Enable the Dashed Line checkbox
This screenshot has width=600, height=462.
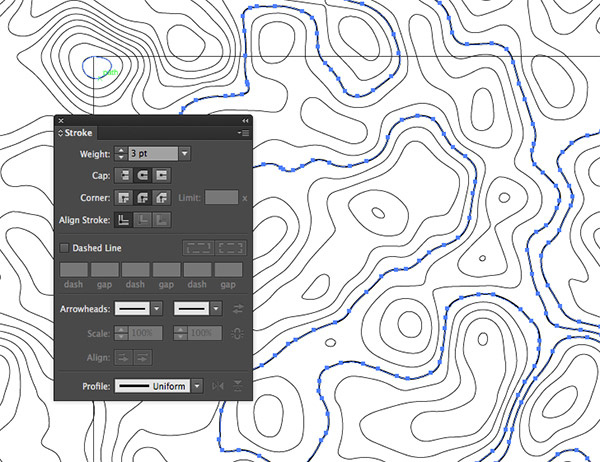tap(65, 248)
